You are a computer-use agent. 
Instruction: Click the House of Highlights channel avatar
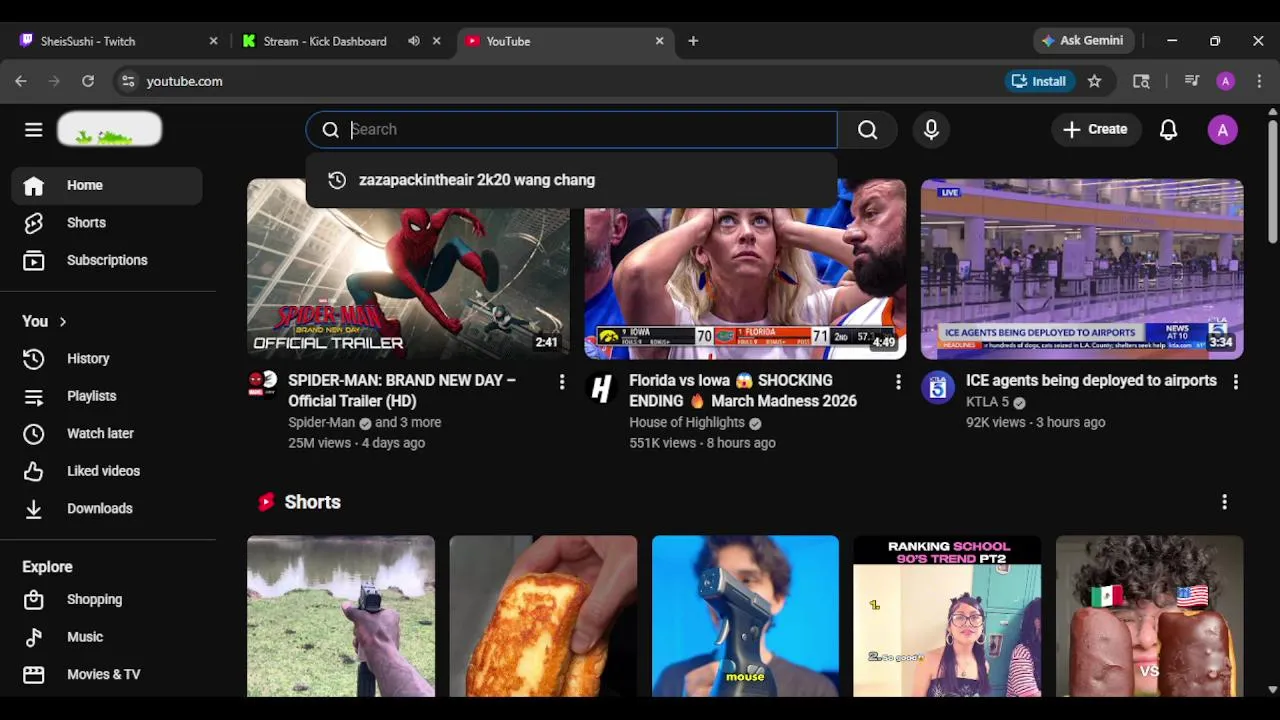pyautogui.click(x=600, y=387)
